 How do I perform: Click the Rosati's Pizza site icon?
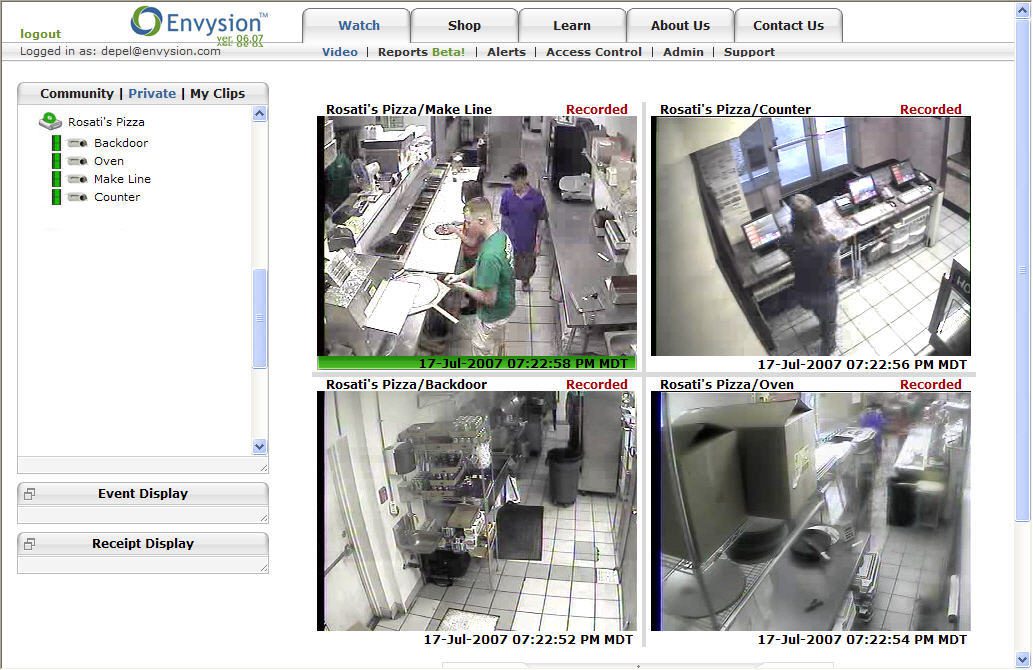pyautogui.click(x=51, y=121)
